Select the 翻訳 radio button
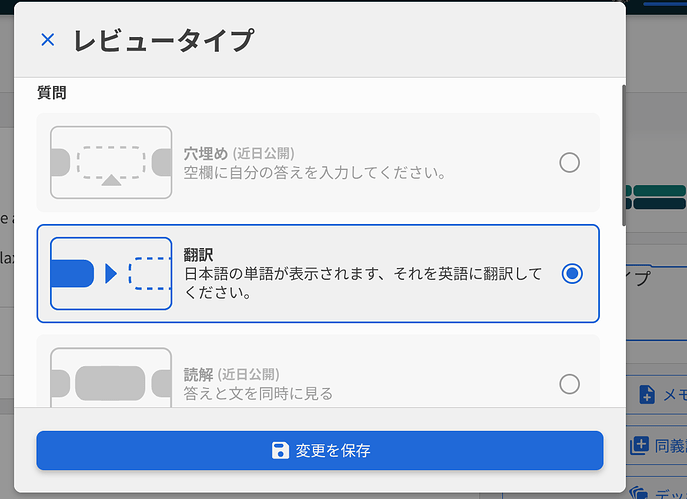 (572, 273)
